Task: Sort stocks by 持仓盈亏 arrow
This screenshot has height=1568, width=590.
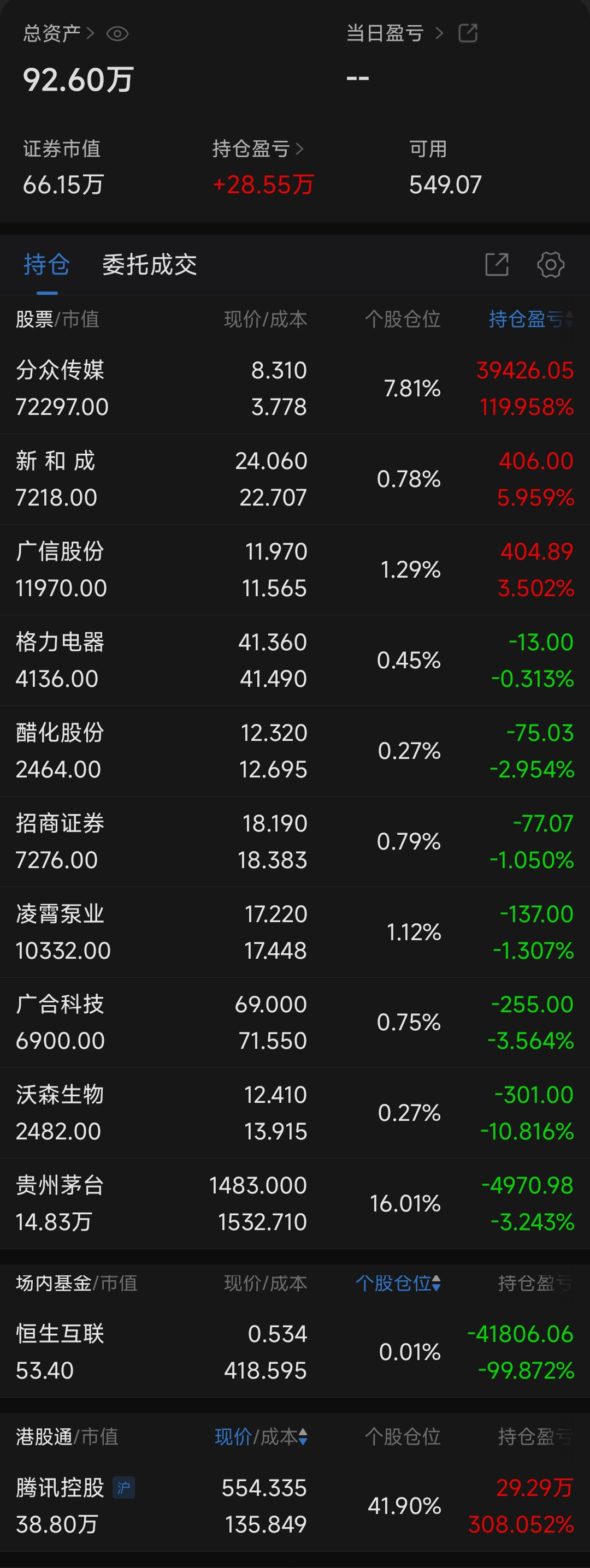Action: pos(569,319)
